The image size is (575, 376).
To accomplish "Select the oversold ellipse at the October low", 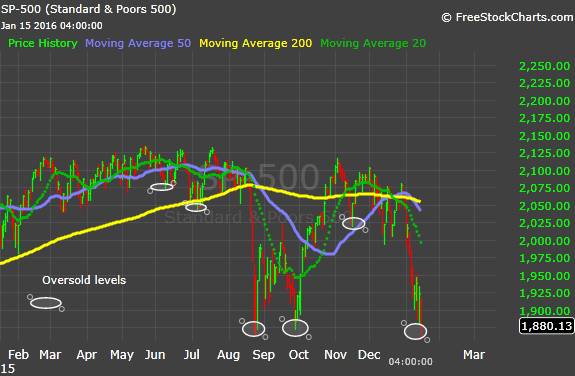I will click(295, 328).
